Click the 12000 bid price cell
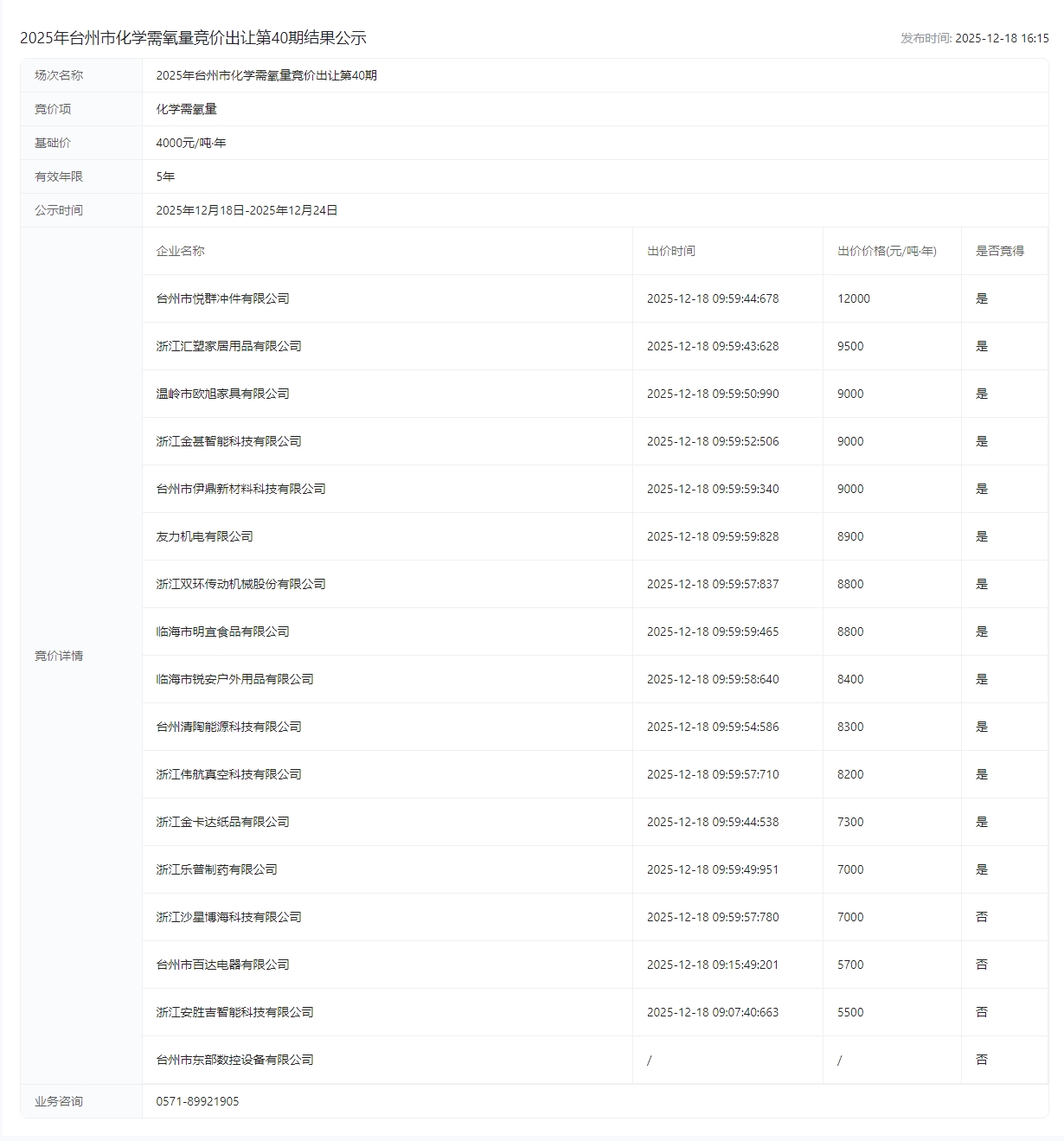 (x=853, y=298)
